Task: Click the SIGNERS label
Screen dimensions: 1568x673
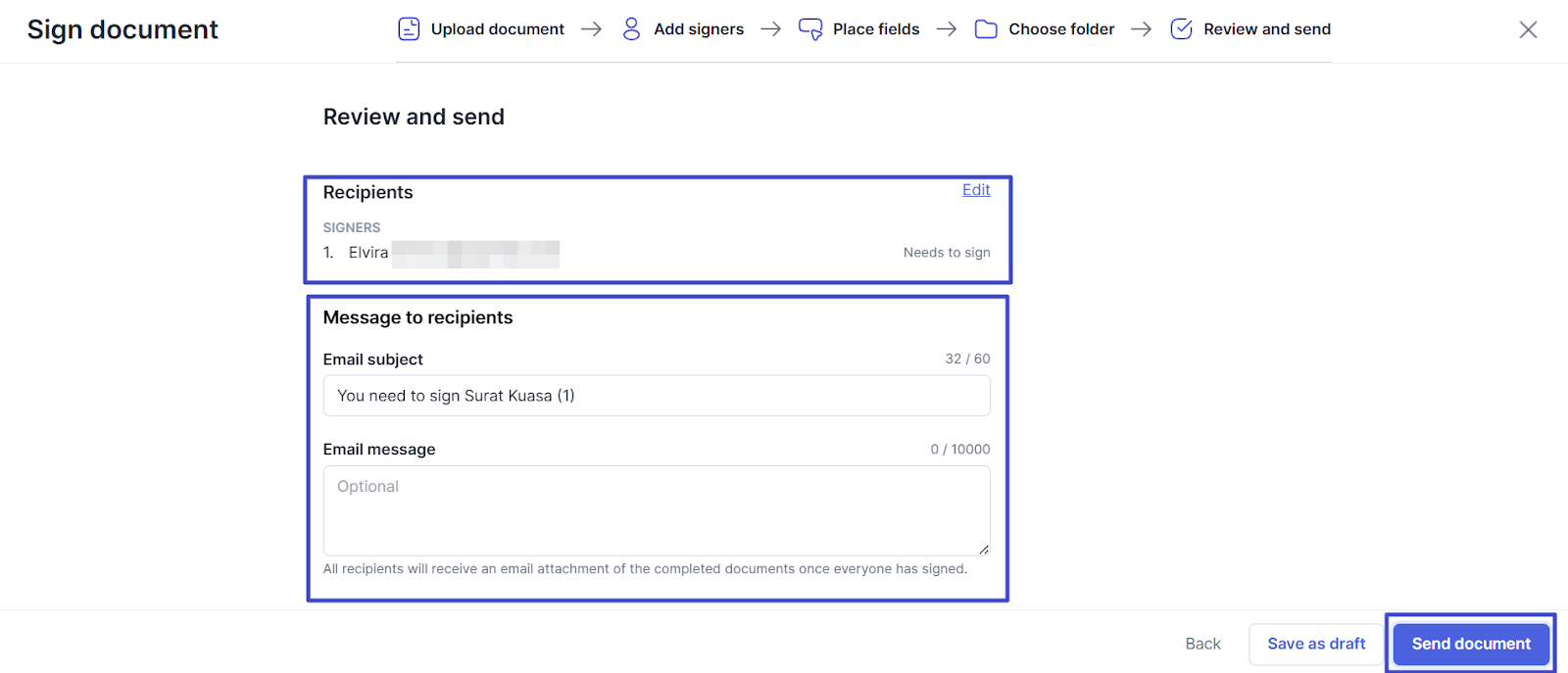Action: (352, 227)
